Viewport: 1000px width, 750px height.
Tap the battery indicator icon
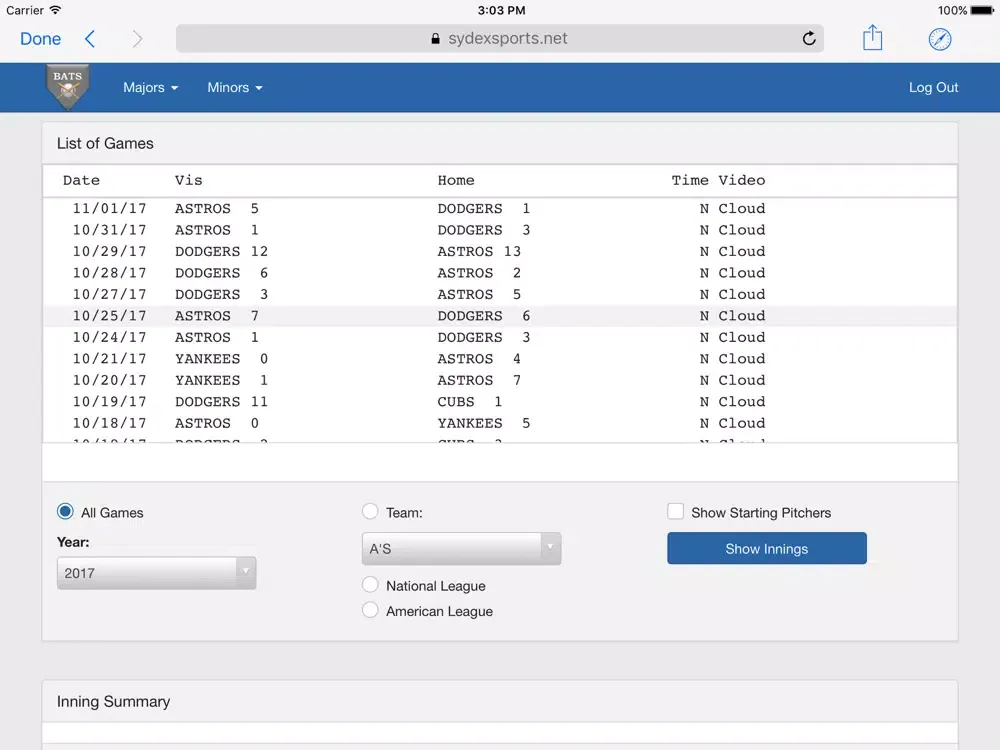point(982,10)
